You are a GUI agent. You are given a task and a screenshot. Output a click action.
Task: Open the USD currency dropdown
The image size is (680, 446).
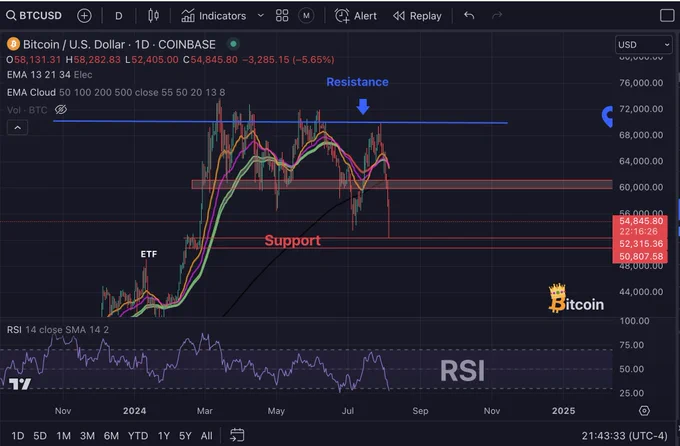click(x=644, y=45)
